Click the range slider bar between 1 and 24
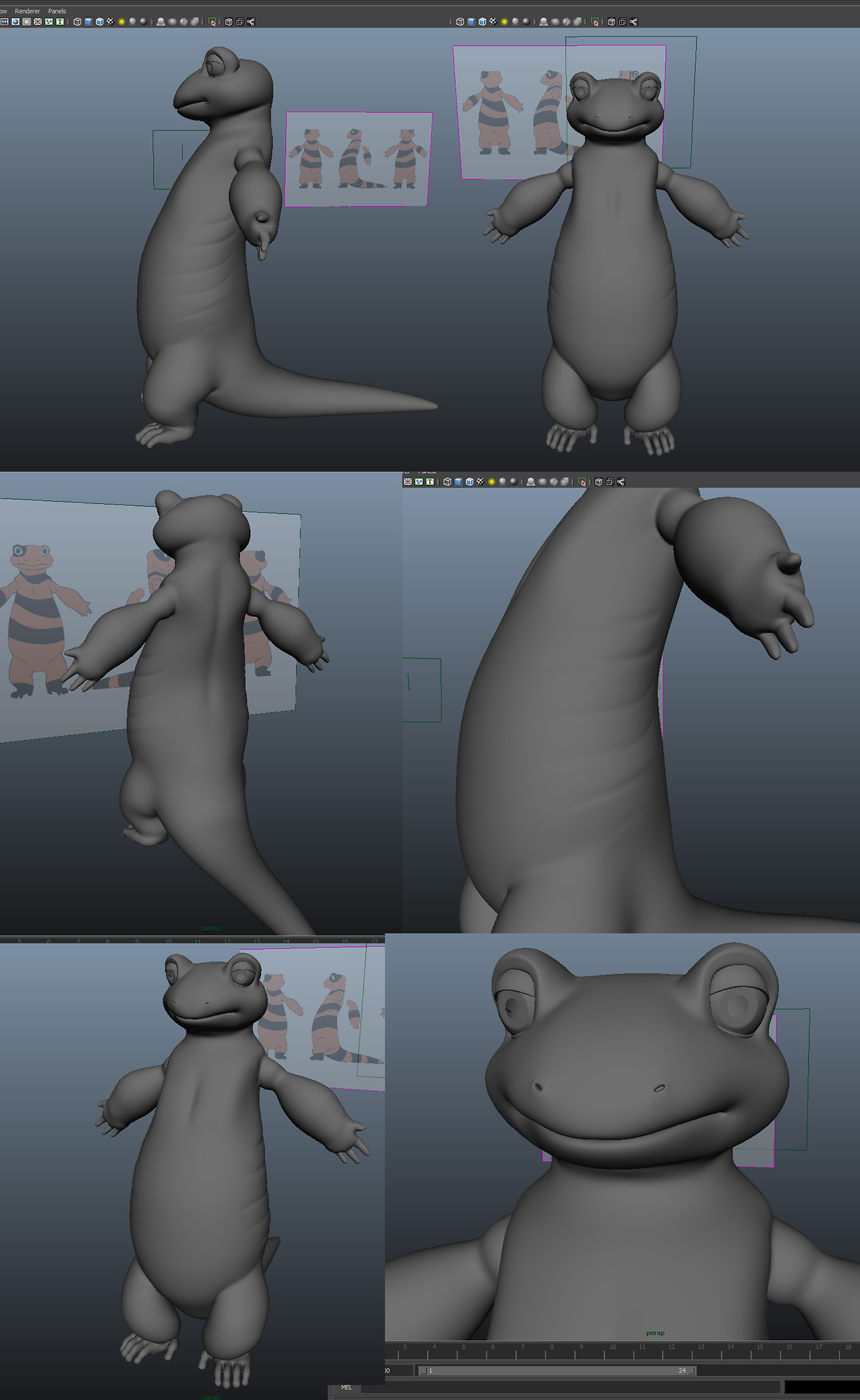860x1400 pixels. tap(557, 1371)
